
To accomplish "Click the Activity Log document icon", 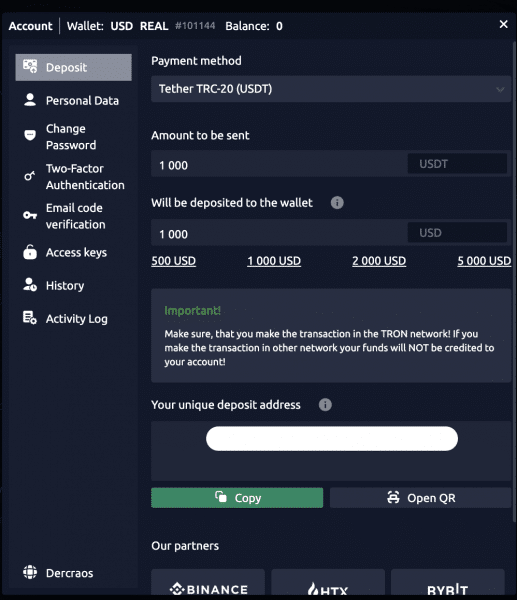I will [30, 318].
